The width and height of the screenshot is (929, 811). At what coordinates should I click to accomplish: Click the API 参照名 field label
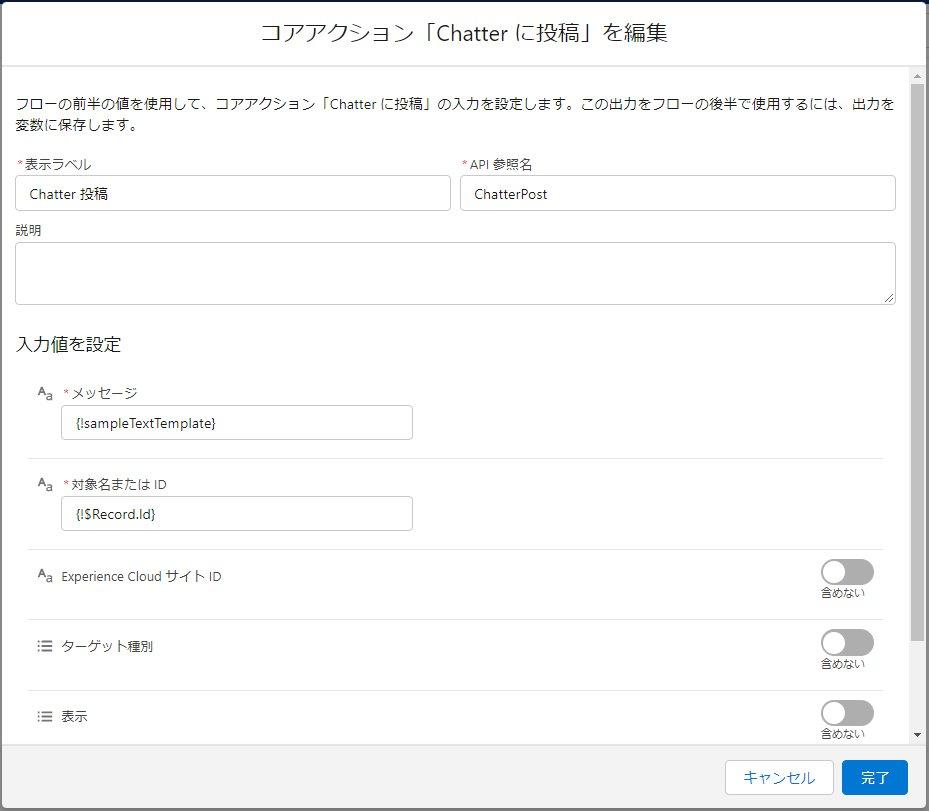pos(501,165)
